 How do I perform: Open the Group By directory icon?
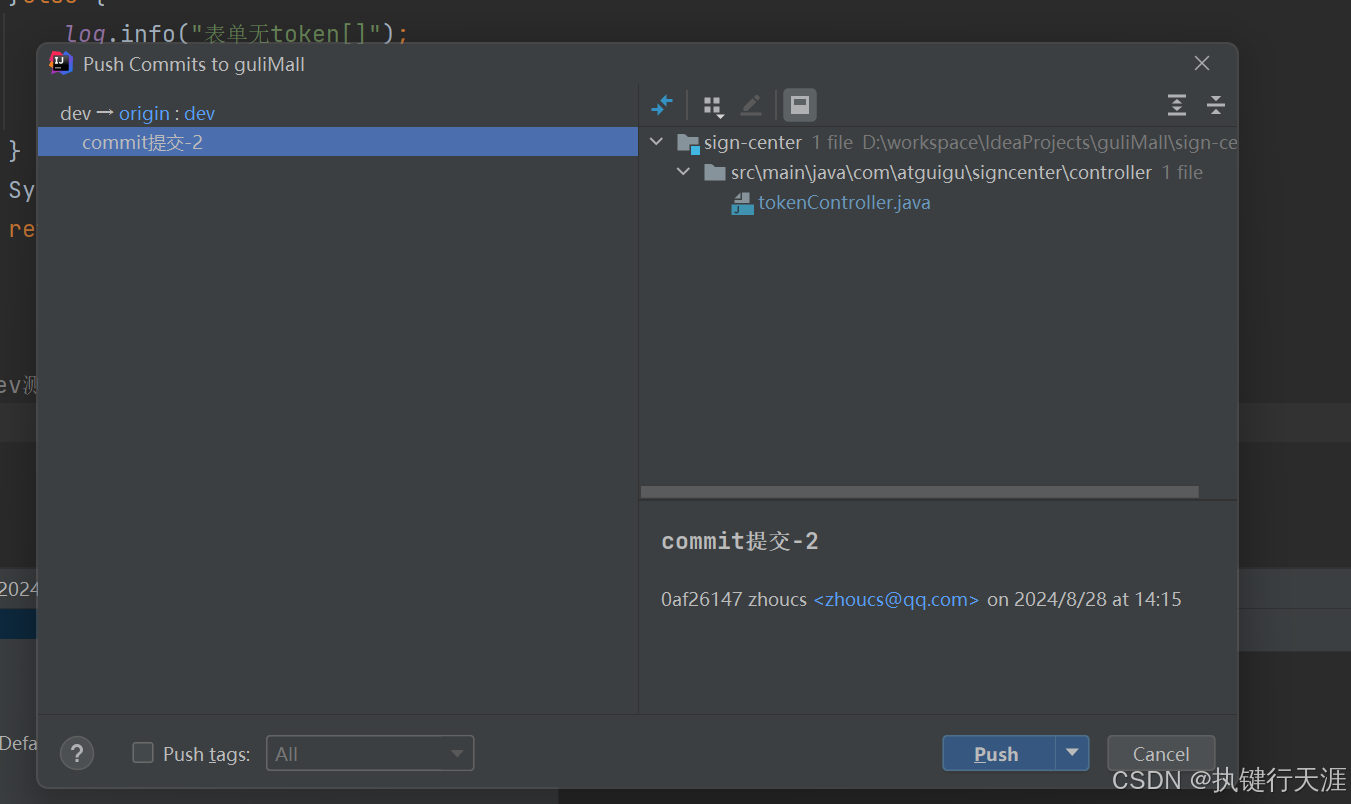[x=713, y=105]
